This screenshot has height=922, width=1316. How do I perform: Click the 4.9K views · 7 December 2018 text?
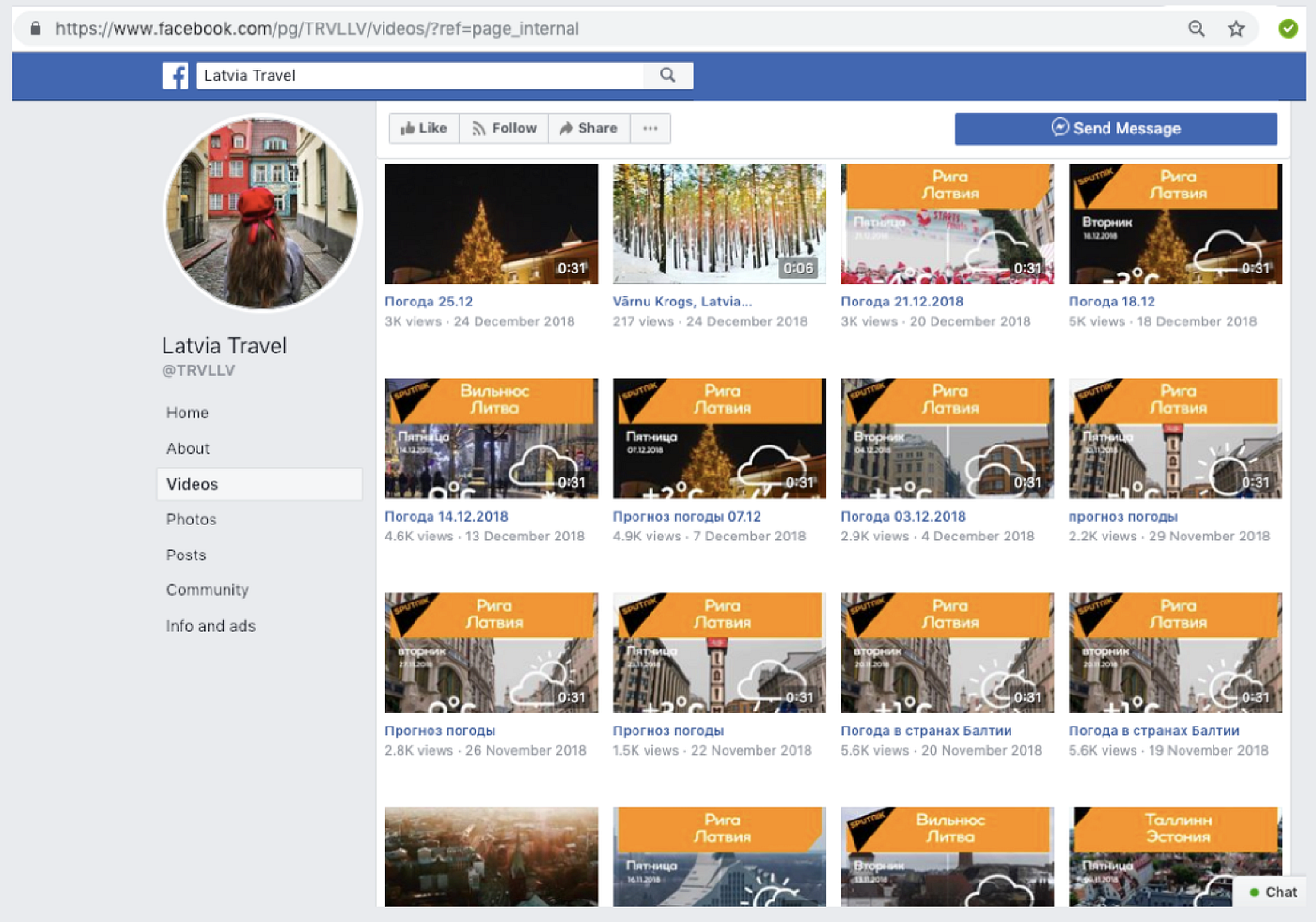709,536
